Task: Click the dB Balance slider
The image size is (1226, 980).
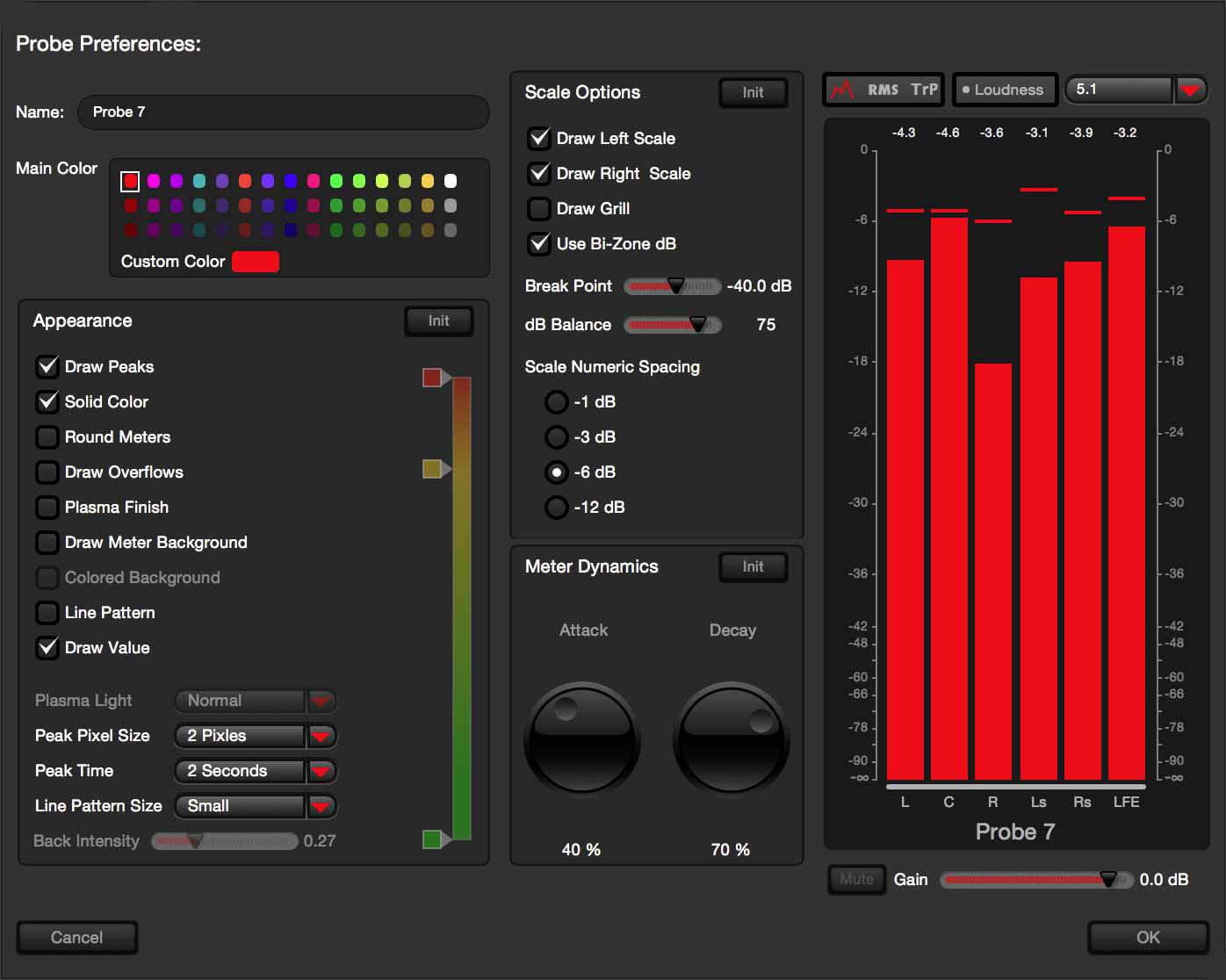Action: (673, 325)
